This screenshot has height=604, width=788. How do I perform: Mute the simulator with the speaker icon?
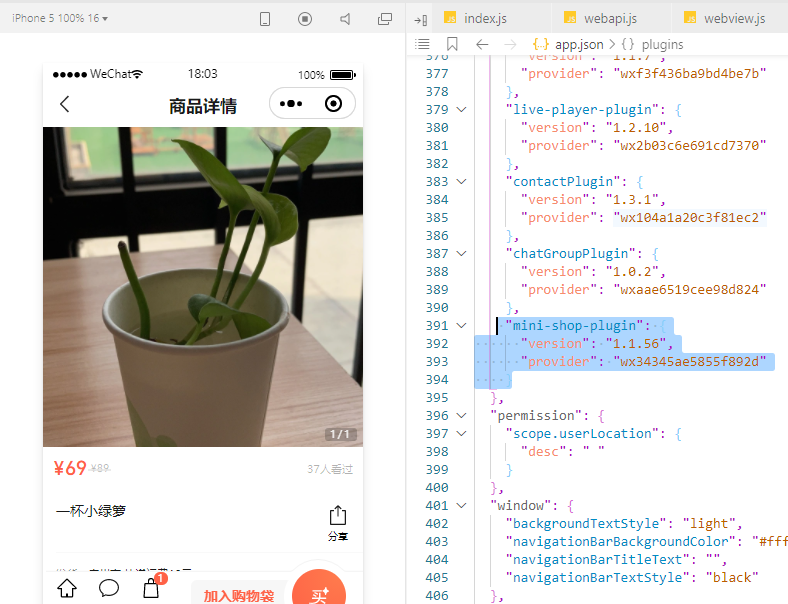pyautogui.click(x=345, y=19)
